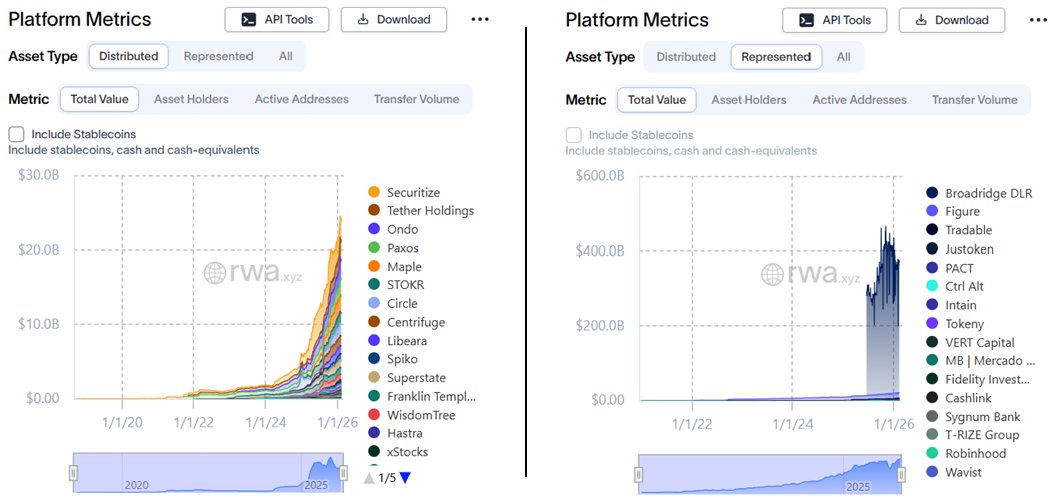Viewport: 1060px width, 503px height.
Task: Click left handle of left chart range slider
Action: (x=73, y=473)
